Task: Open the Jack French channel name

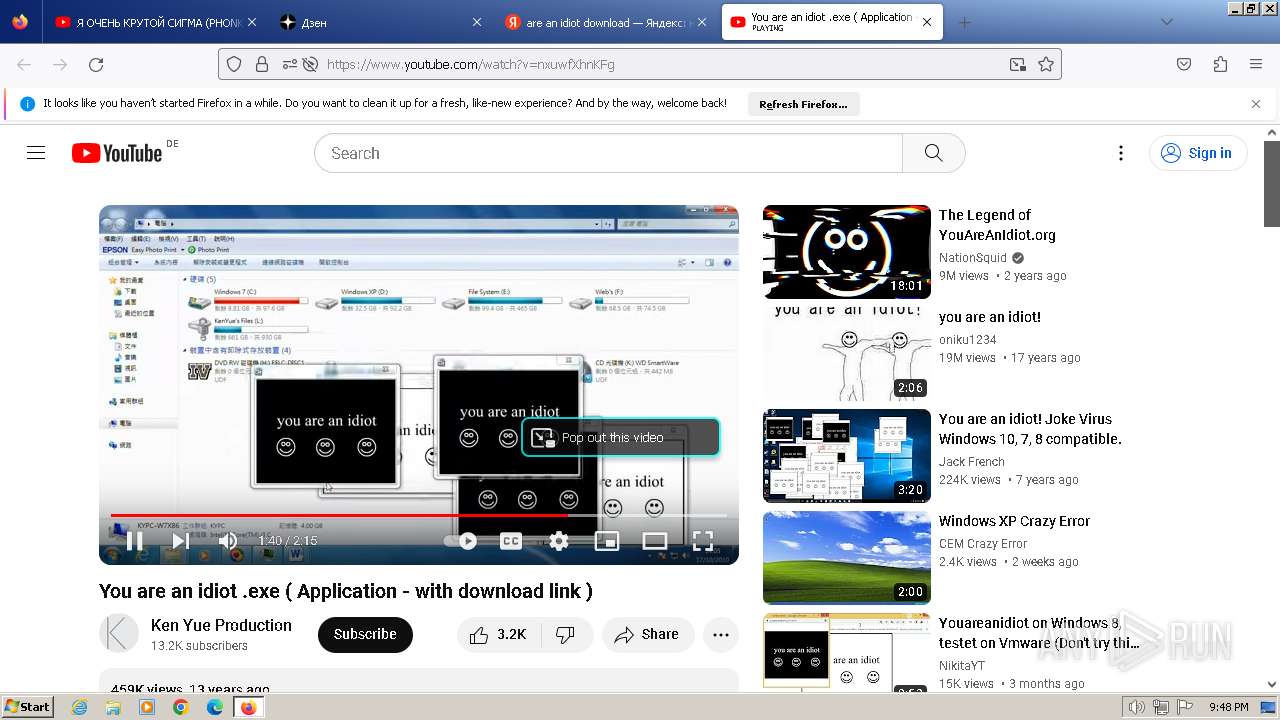Action: pyautogui.click(x=972, y=461)
